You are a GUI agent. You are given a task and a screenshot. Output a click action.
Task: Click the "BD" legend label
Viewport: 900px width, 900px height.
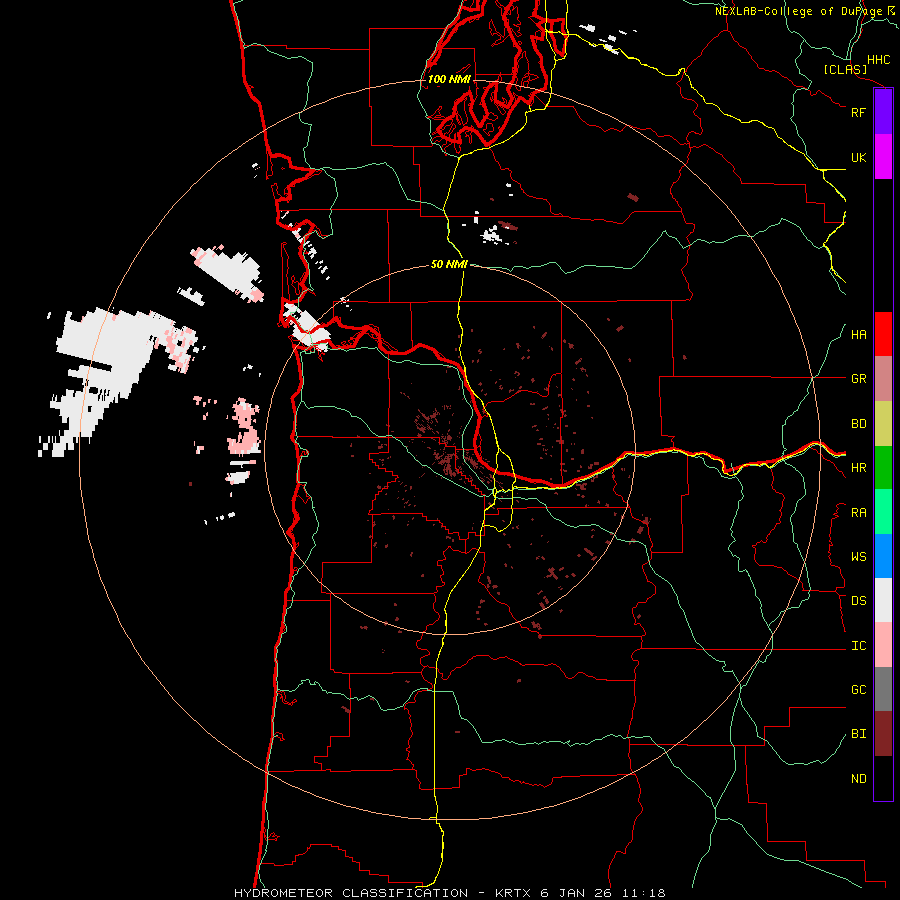pyautogui.click(x=858, y=424)
